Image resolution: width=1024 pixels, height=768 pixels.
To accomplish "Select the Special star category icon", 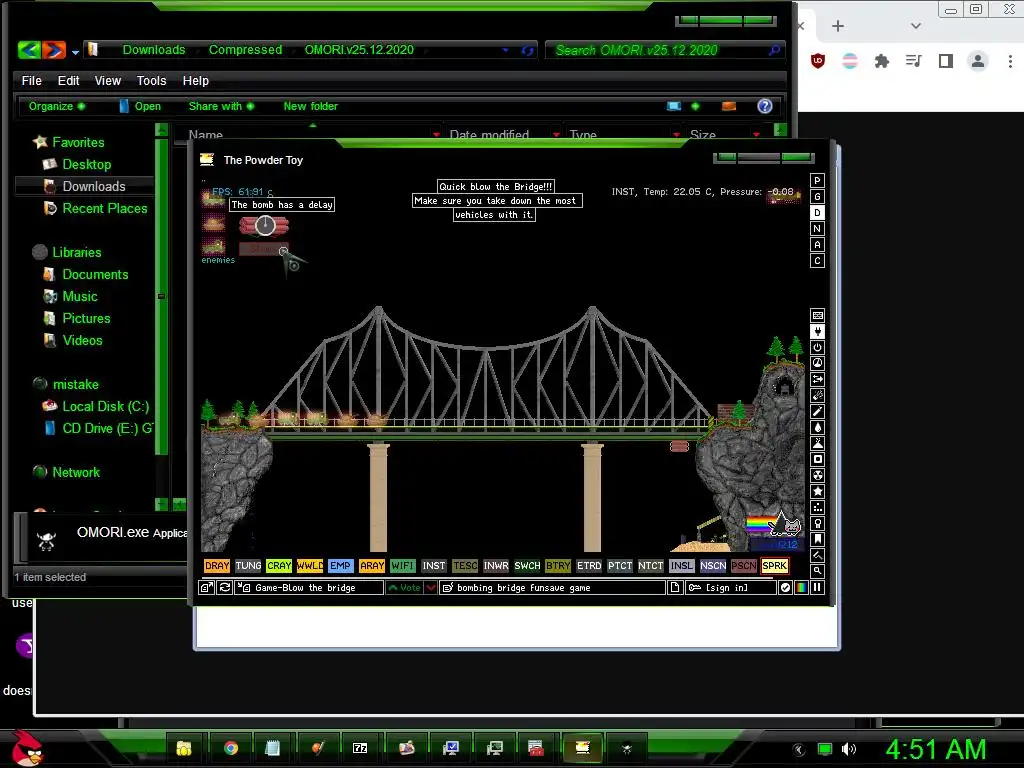I will tap(817, 491).
